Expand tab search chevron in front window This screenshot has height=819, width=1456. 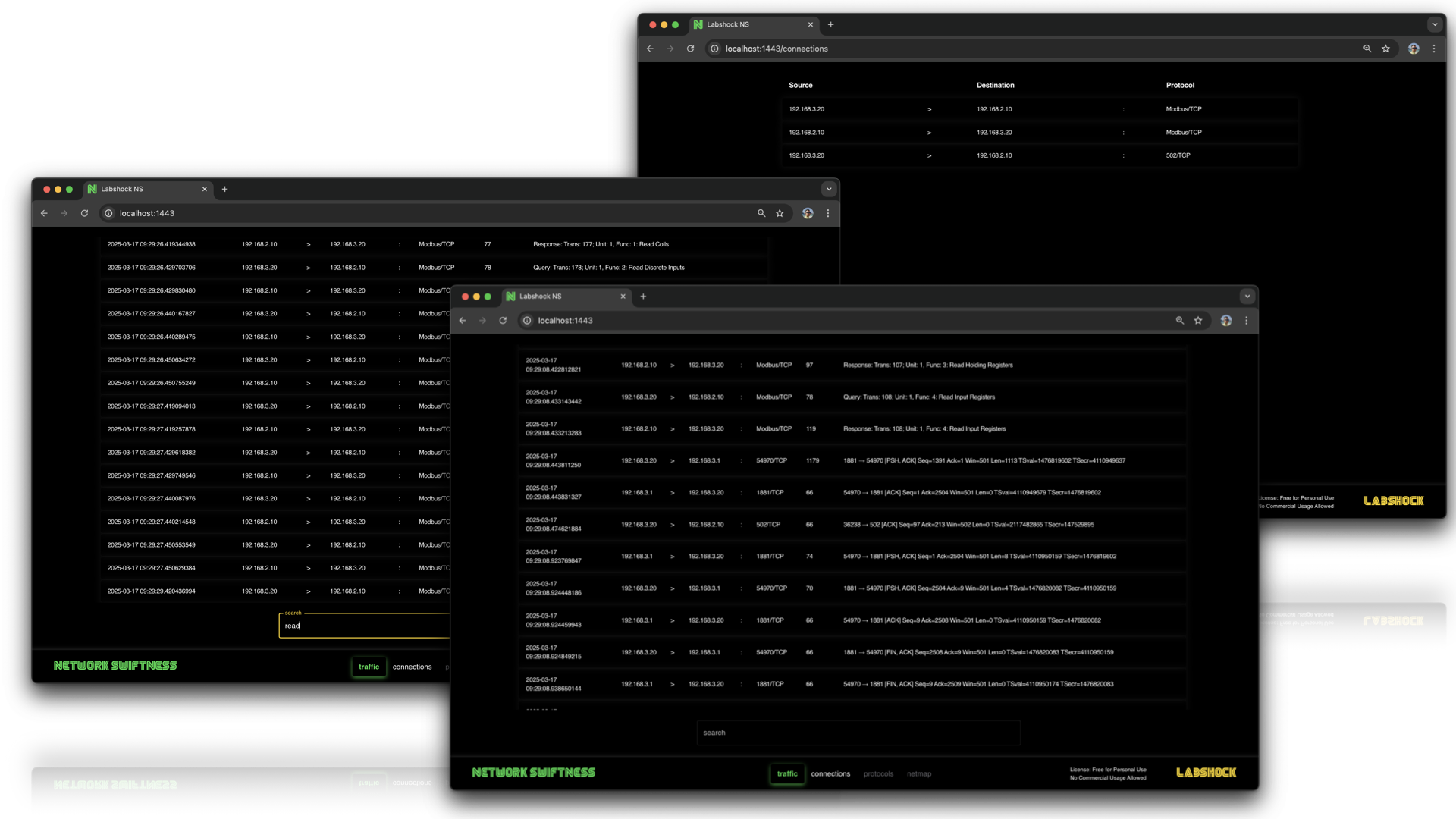click(1247, 297)
